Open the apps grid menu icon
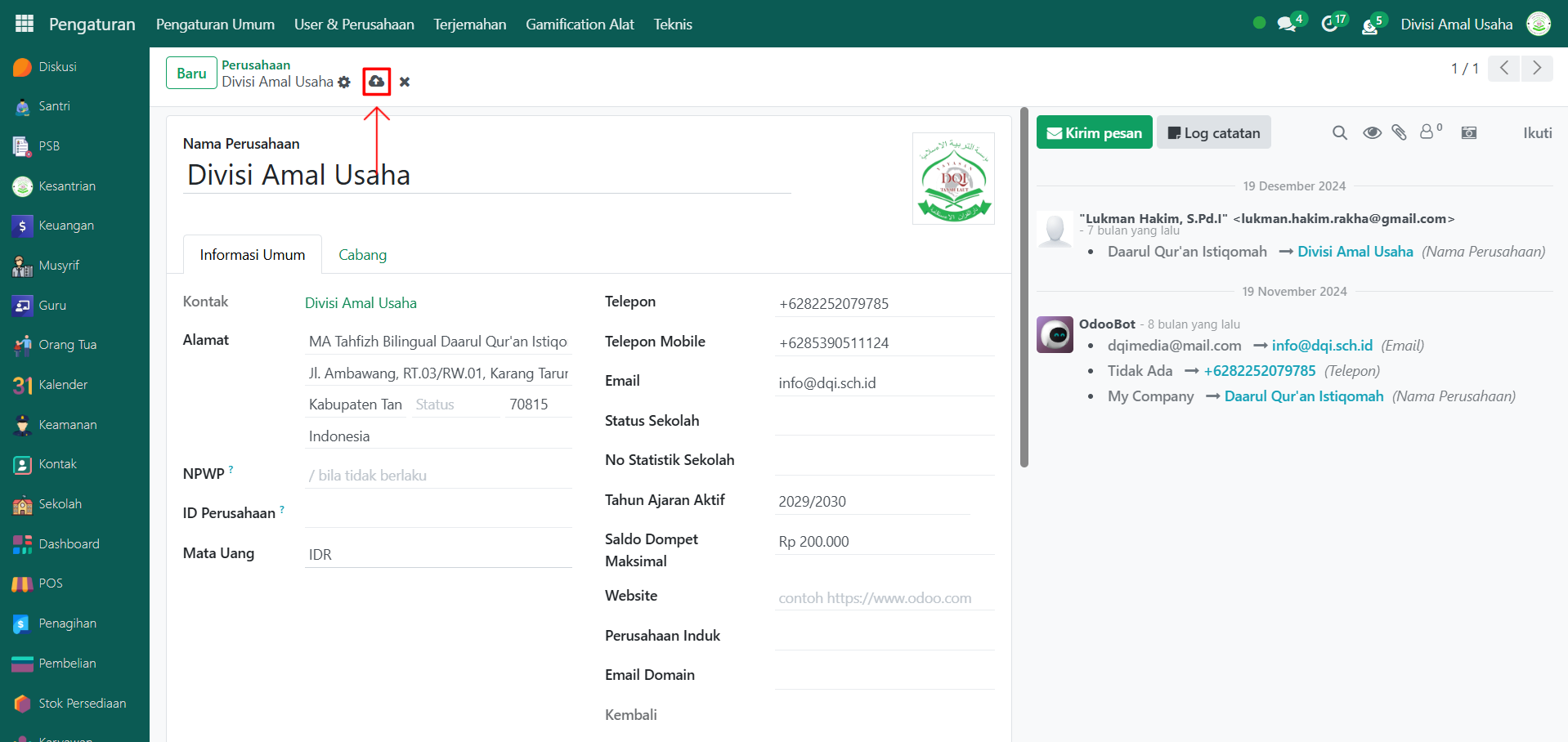This screenshot has width=1568, height=742. [x=25, y=24]
